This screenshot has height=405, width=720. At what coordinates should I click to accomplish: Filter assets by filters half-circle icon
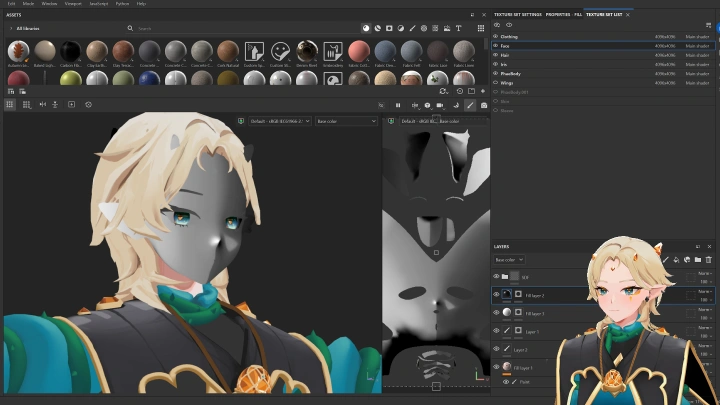(x=401, y=28)
